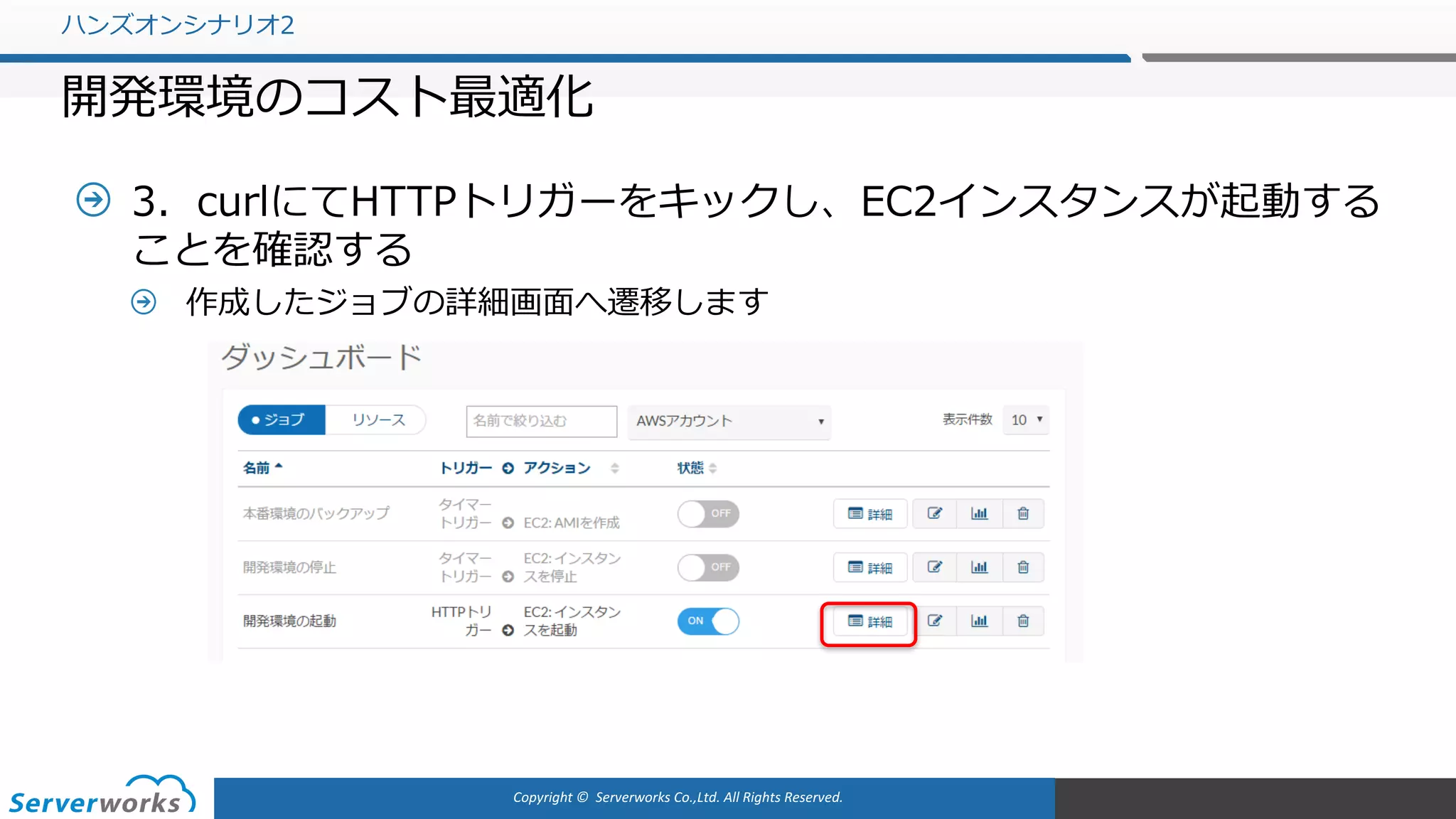View chart for 開発環境の停止 job
Viewport: 1456px width, 819px height.
(980, 567)
